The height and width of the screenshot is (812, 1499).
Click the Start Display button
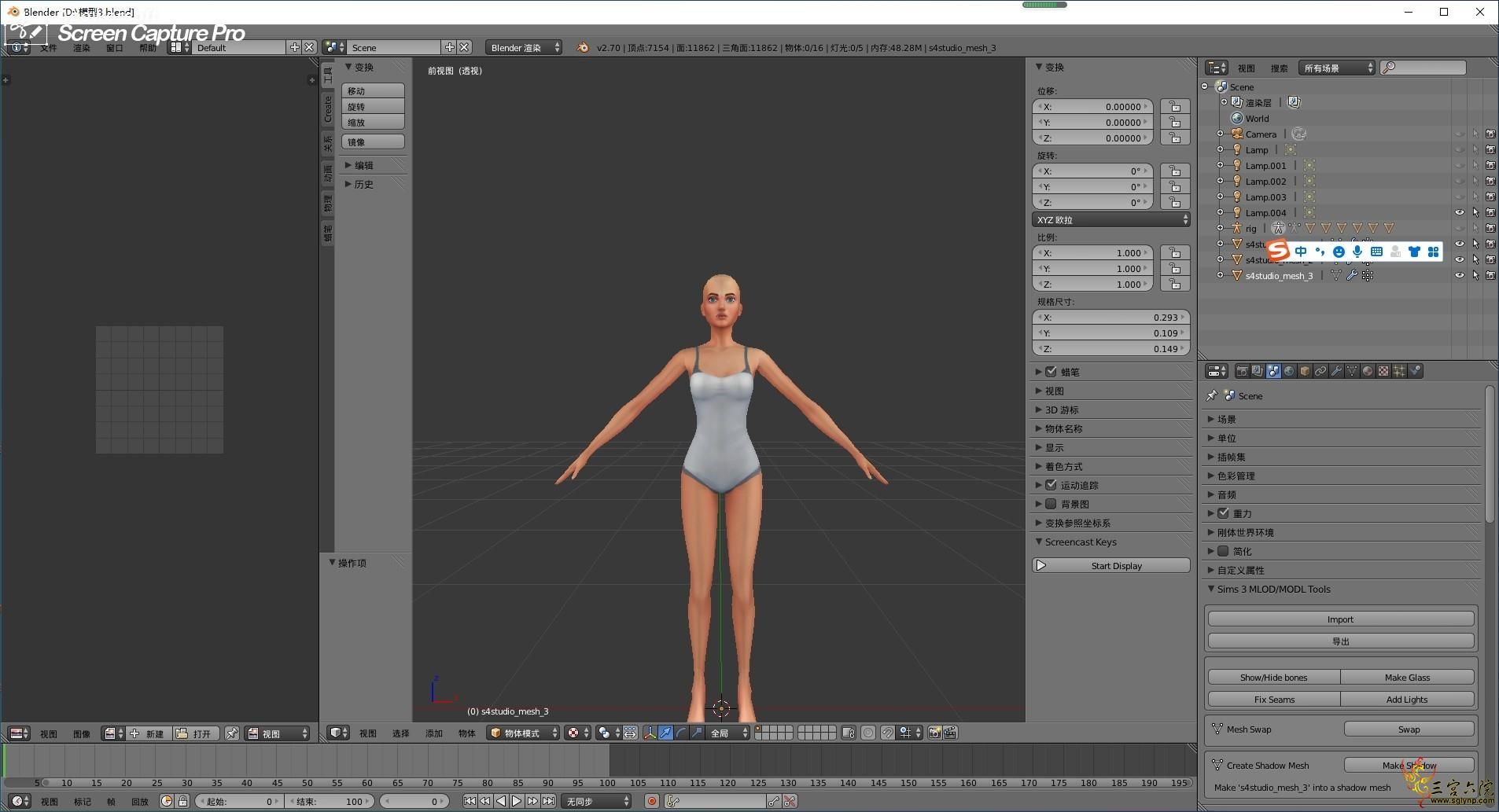(x=1111, y=565)
